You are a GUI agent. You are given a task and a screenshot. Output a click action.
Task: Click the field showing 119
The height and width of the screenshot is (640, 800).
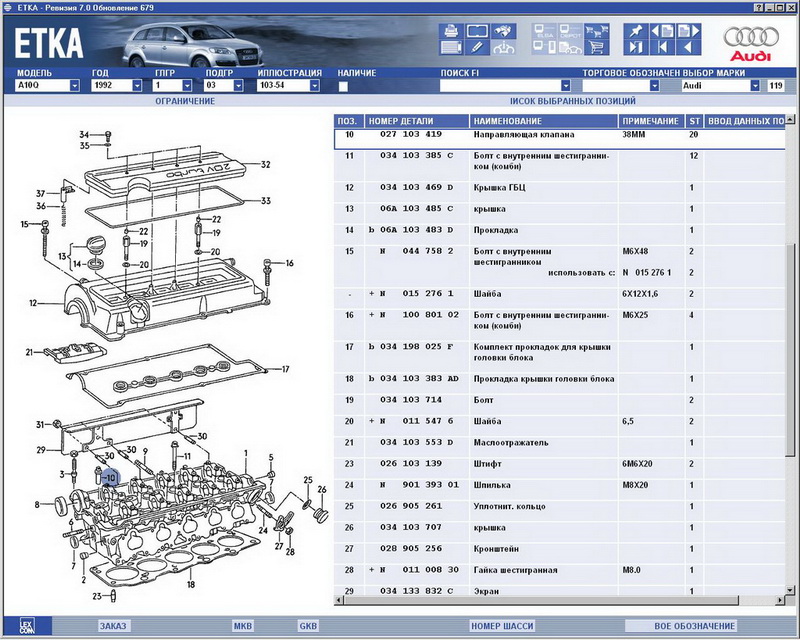click(776, 85)
